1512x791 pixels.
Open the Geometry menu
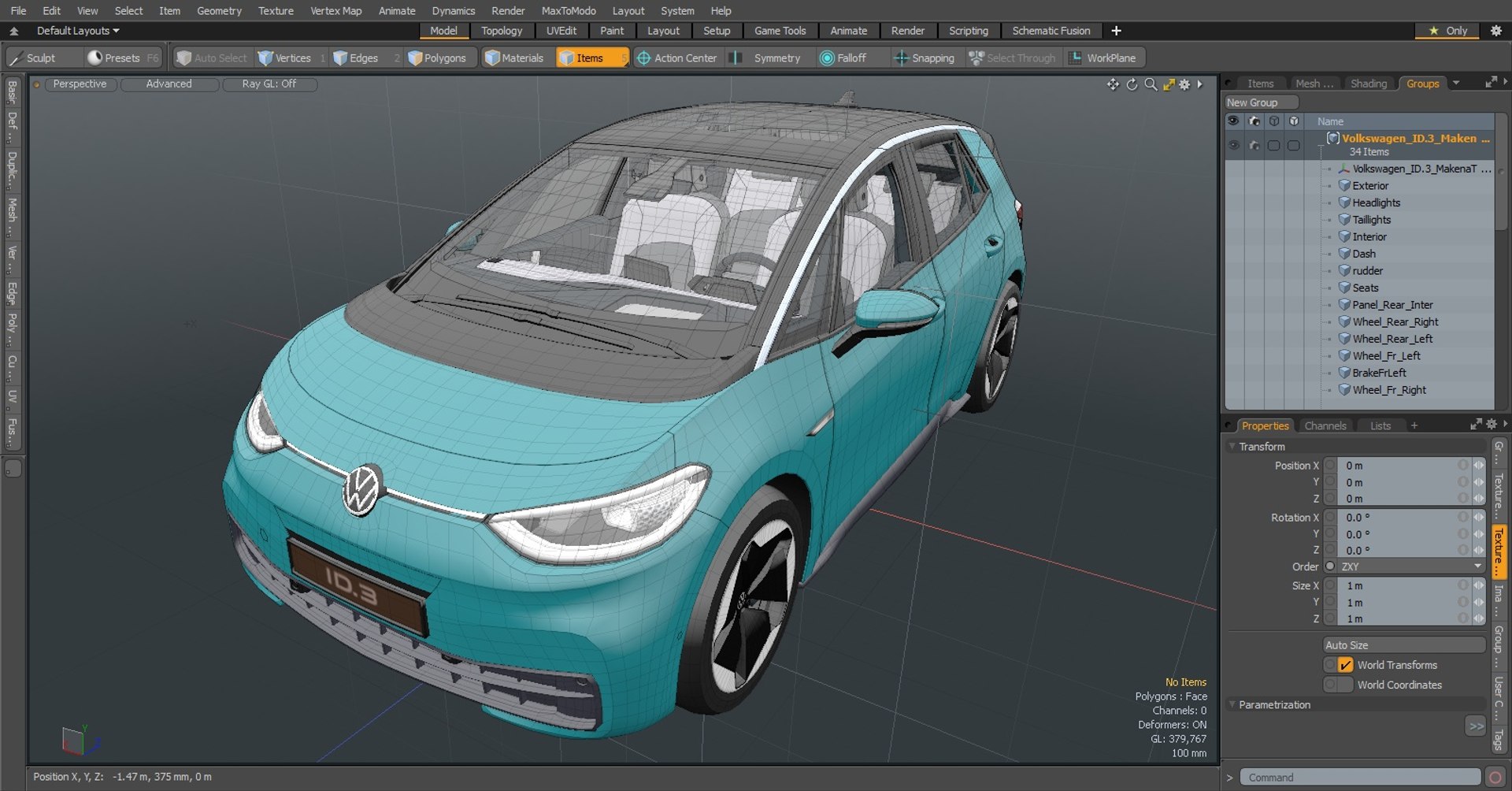tap(219, 11)
